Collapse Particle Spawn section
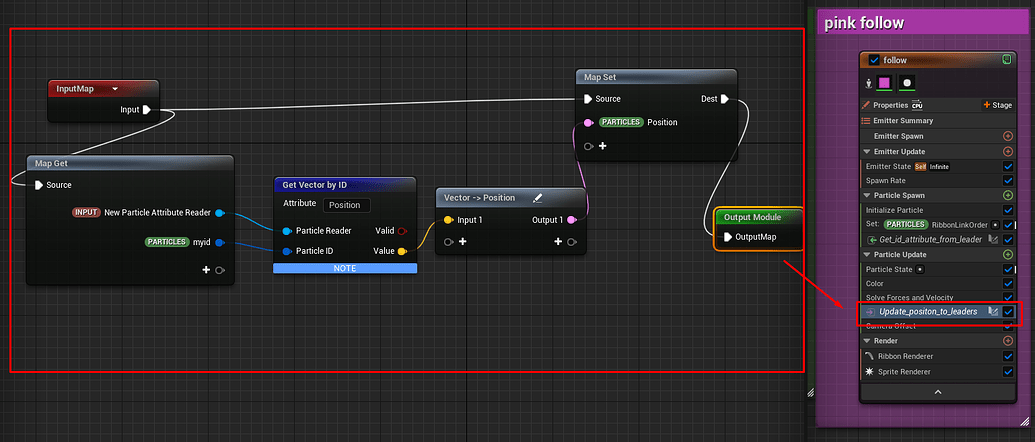Viewport: 1035px width, 442px height. point(866,195)
